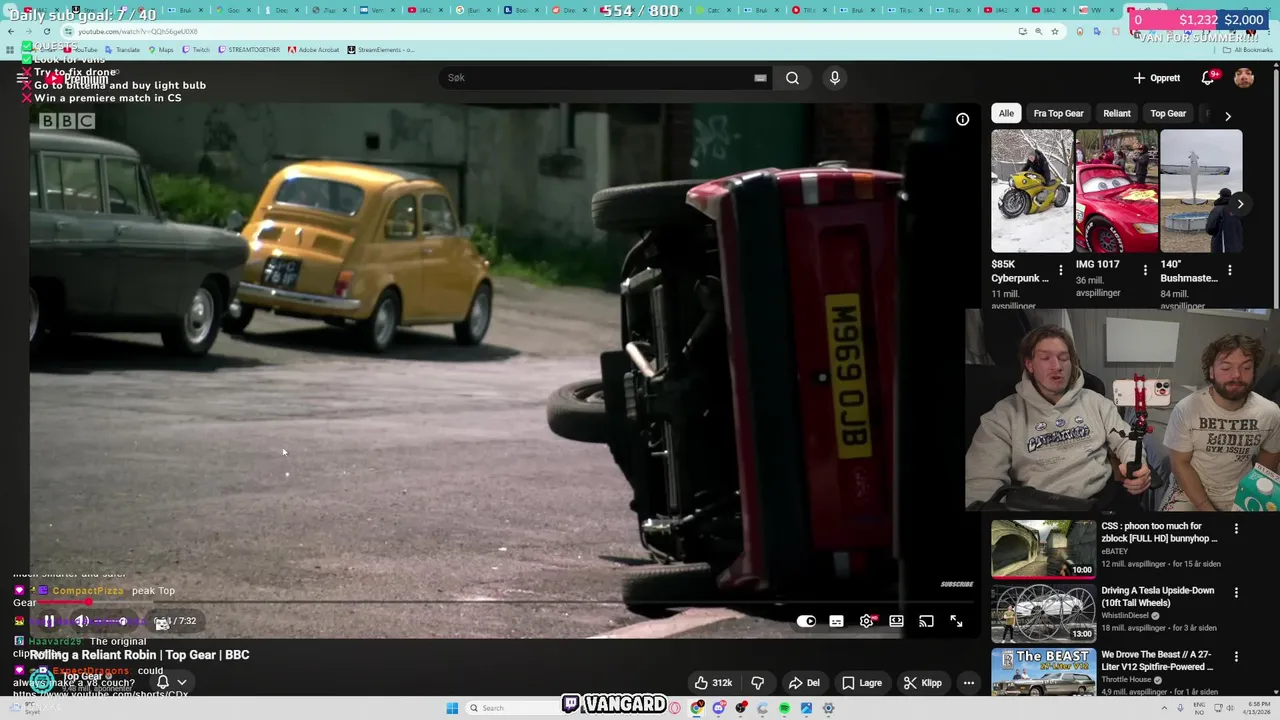Click the Chrome address bar URL
Image resolution: width=1280 pixels, height=720 pixels.
138,31
